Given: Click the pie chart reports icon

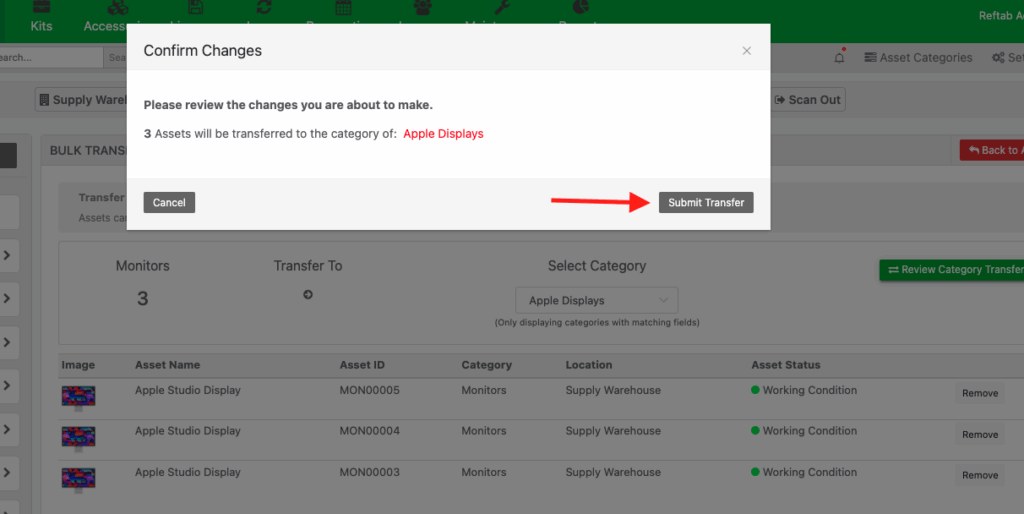Looking at the screenshot, I should [x=581, y=7].
